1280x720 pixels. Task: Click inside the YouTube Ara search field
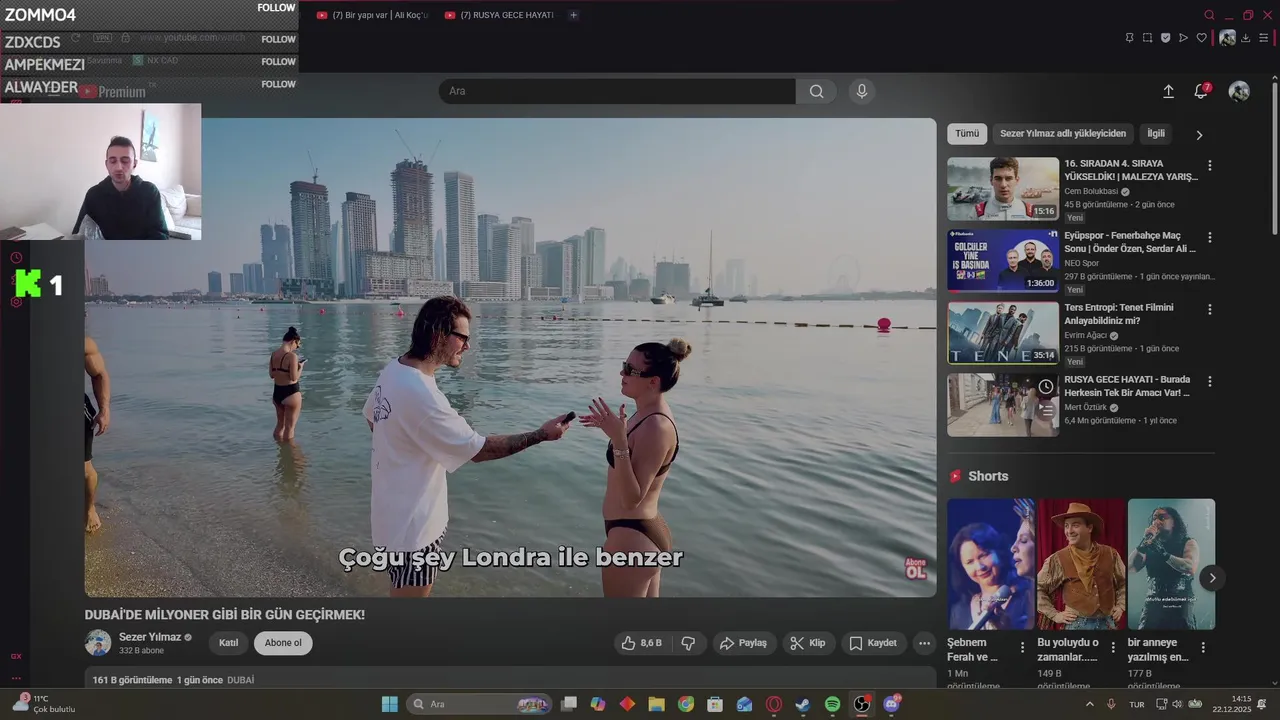point(617,91)
